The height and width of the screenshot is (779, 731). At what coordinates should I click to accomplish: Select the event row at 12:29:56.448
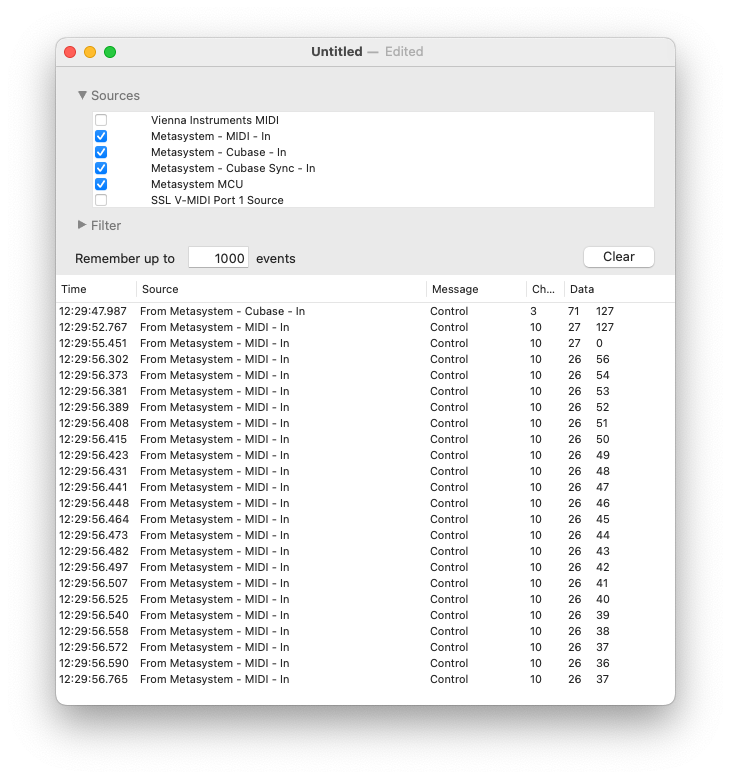365,503
